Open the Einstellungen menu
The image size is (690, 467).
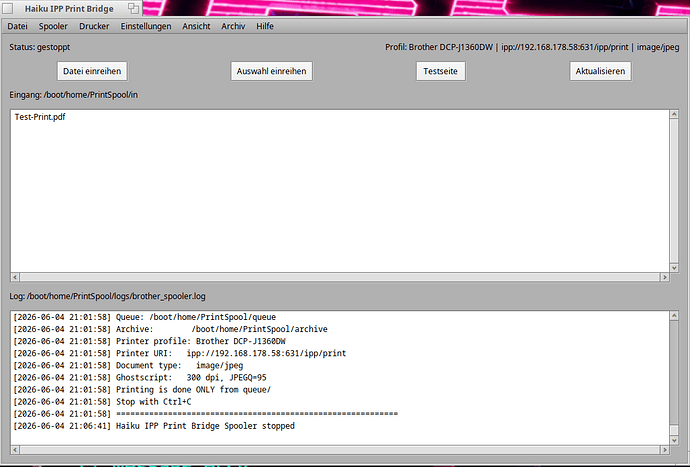click(x=146, y=26)
